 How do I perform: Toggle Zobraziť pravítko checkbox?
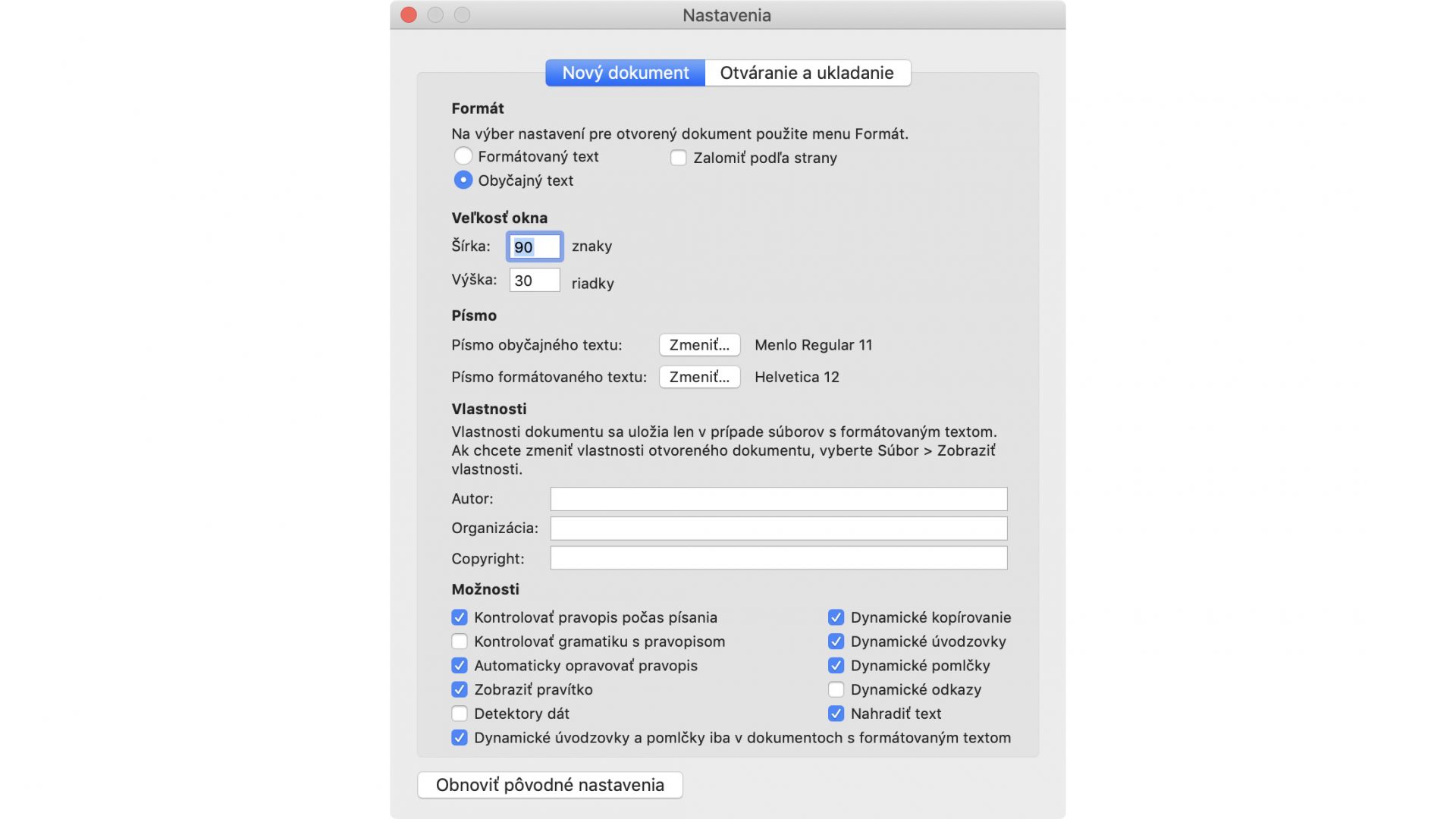click(x=460, y=689)
